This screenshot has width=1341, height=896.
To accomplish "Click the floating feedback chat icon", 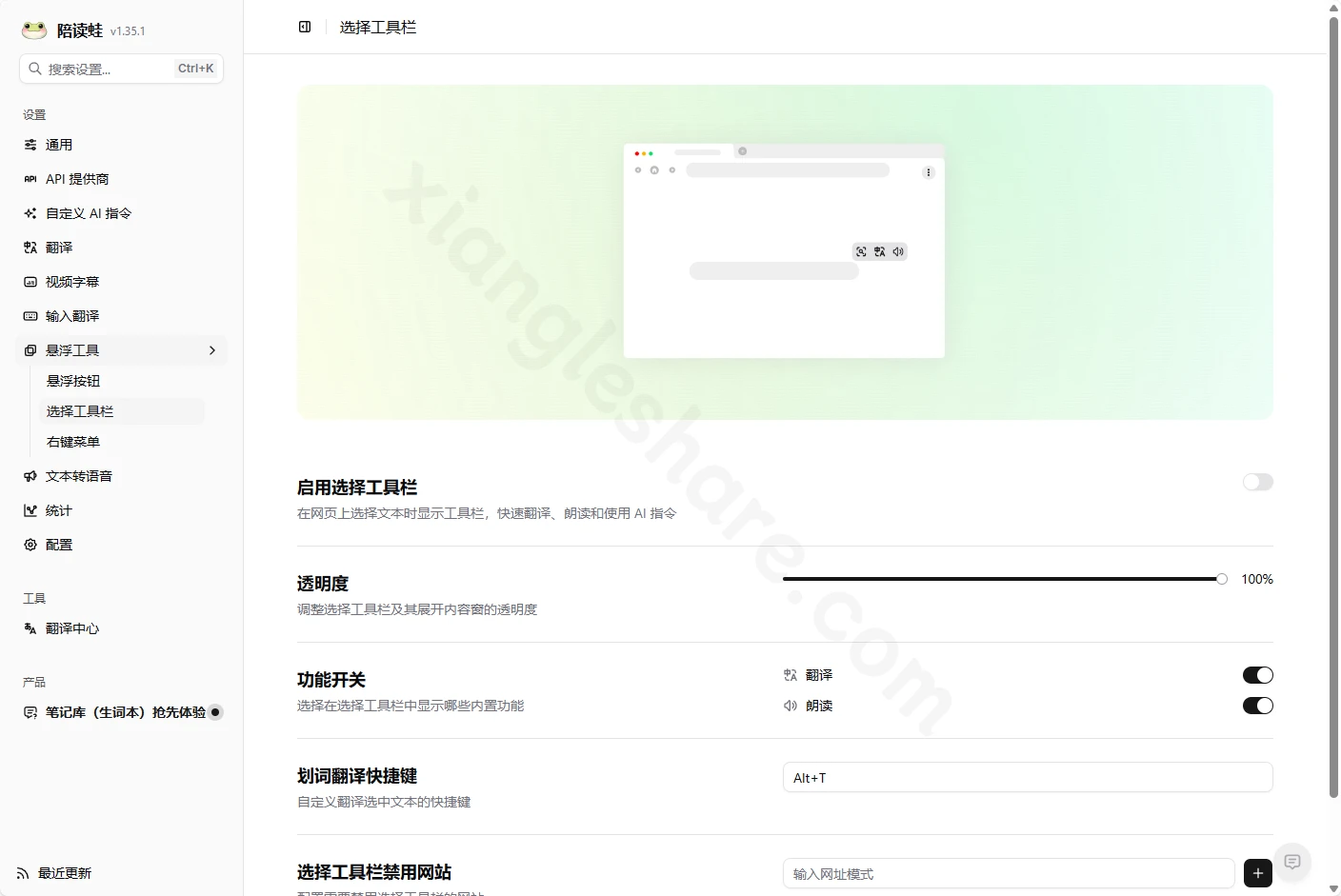I will click(1292, 862).
